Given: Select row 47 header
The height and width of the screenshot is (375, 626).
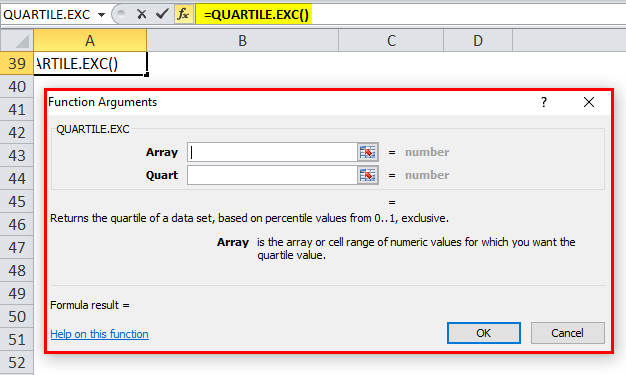Looking at the screenshot, I should coord(17,248).
